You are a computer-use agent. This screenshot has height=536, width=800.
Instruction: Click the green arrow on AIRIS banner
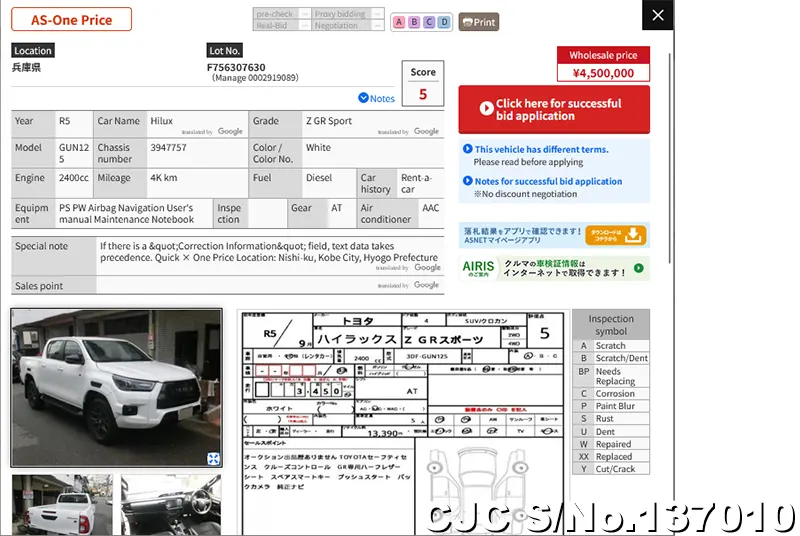point(639,268)
